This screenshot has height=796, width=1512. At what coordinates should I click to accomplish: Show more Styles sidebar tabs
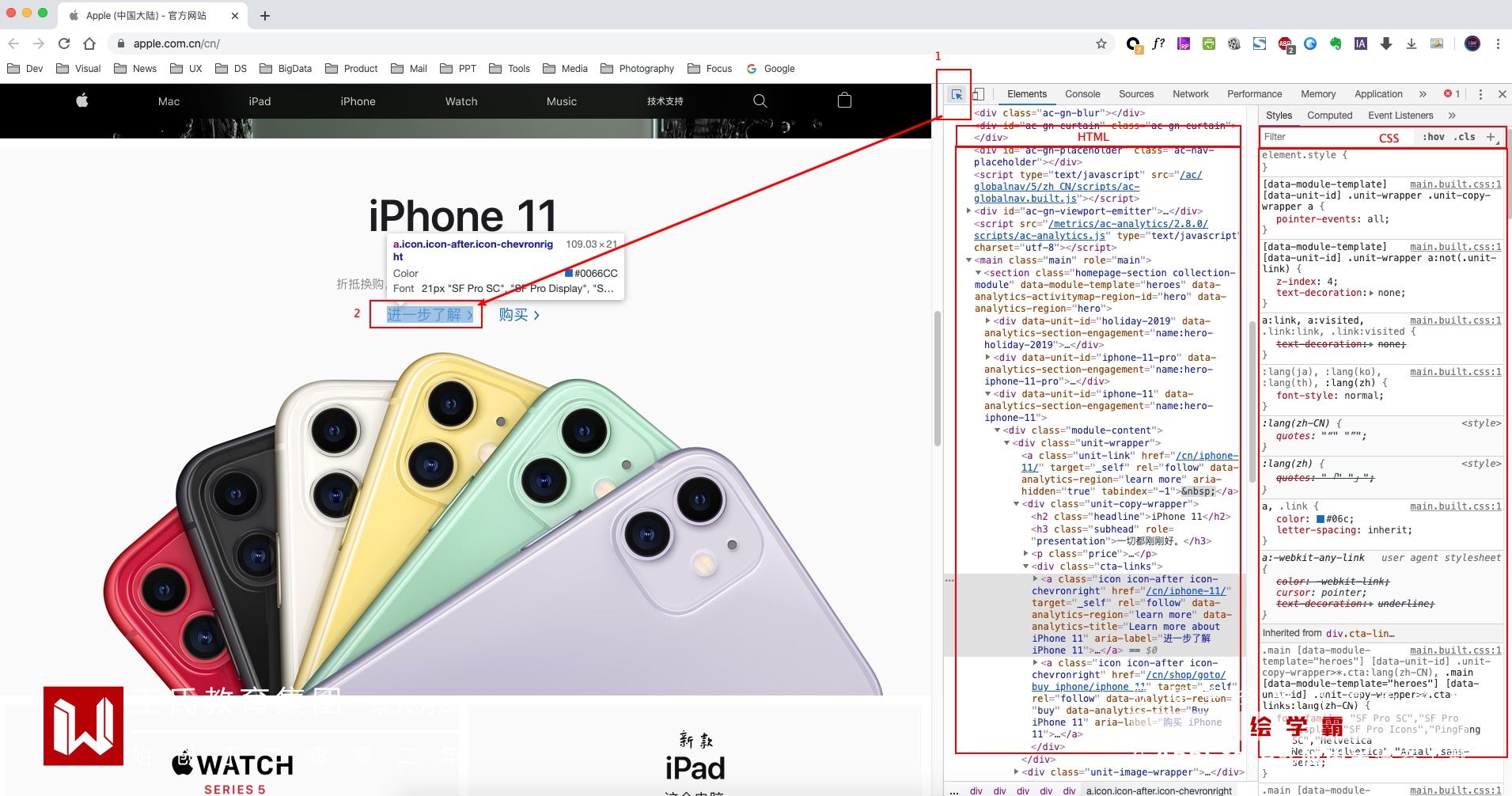(x=1452, y=116)
